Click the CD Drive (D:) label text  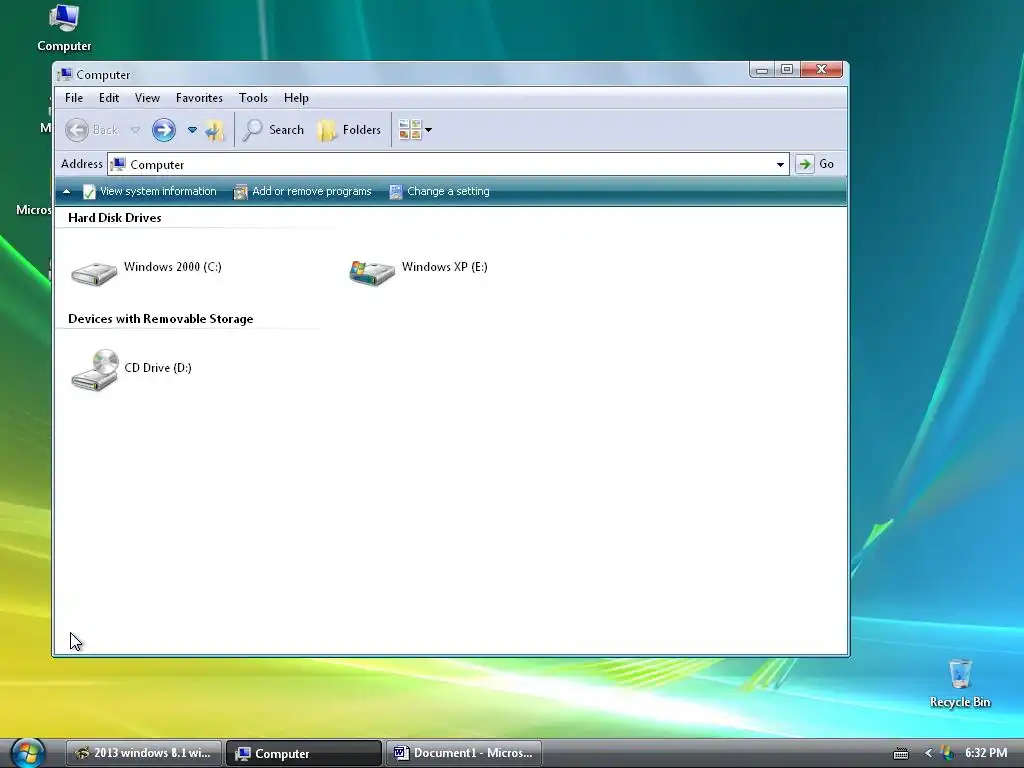coord(158,368)
